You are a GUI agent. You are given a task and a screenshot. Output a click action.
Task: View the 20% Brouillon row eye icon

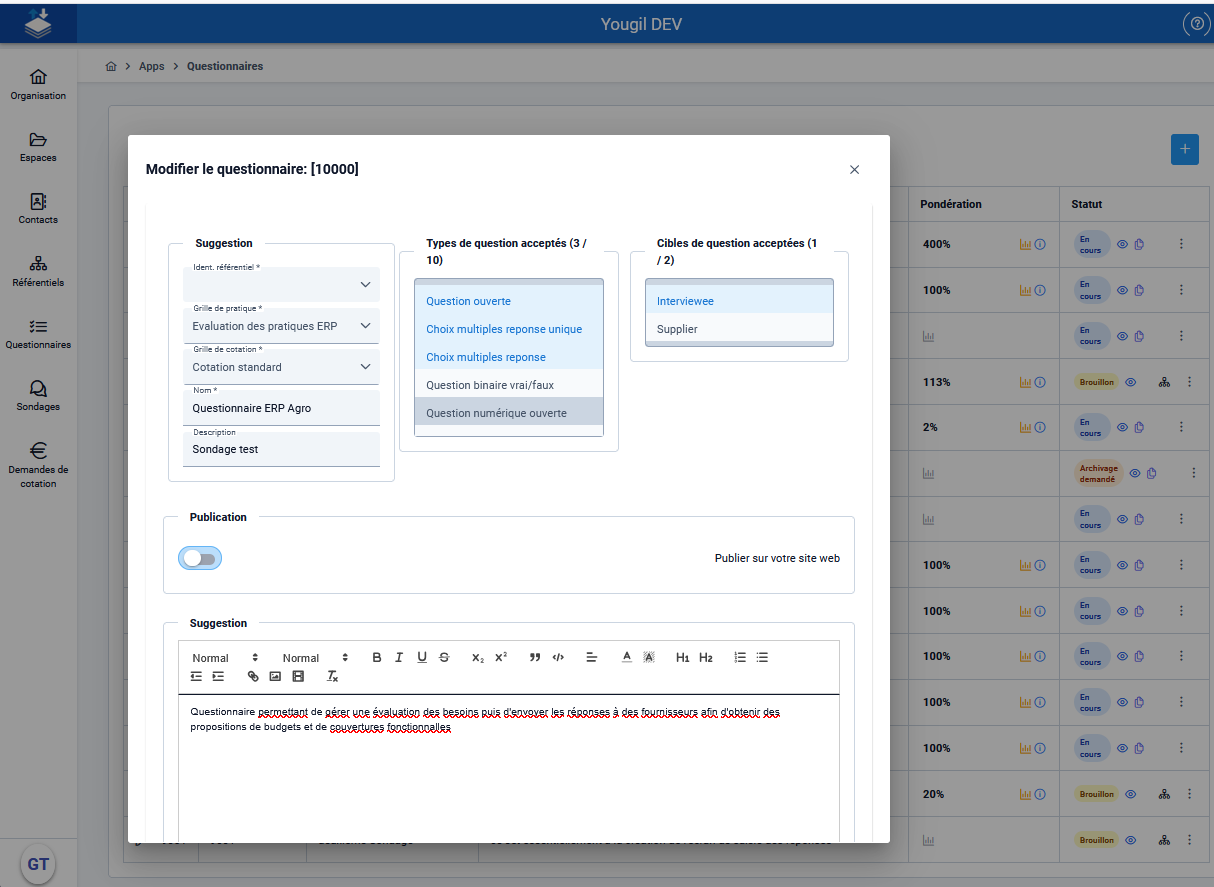pos(1131,794)
